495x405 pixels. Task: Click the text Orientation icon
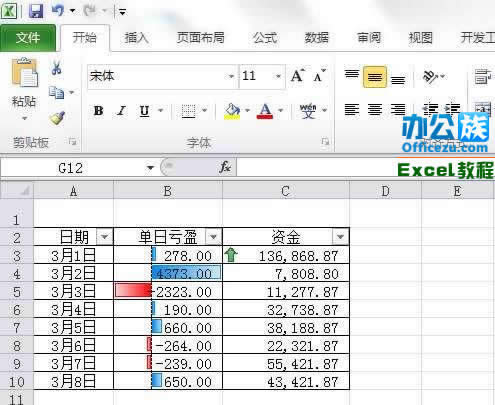[x=430, y=77]
